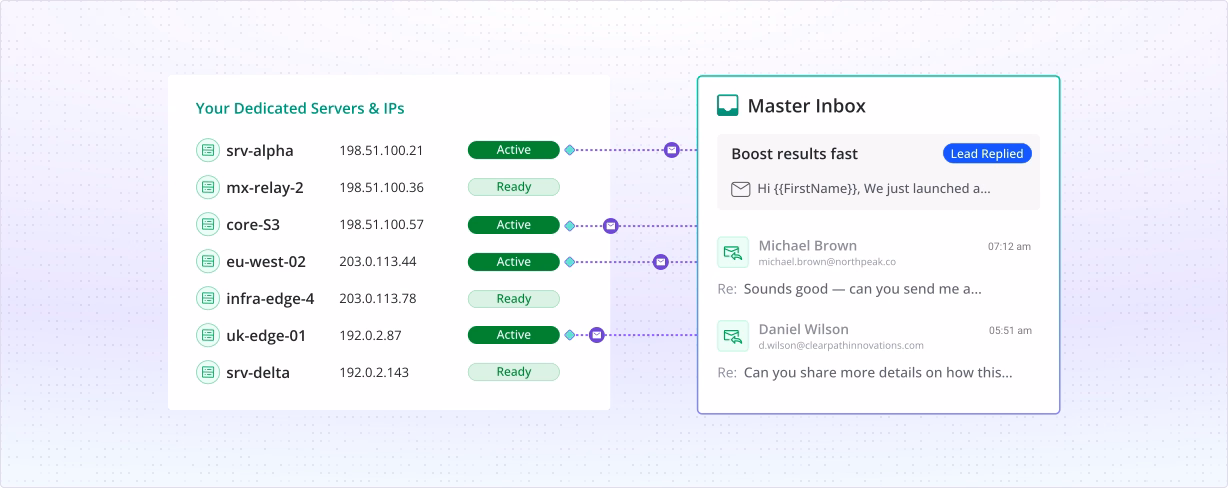Screen dimensions: 1228x488
Task: Click the eu-west-02 server icon
Action: pos(207,262)
